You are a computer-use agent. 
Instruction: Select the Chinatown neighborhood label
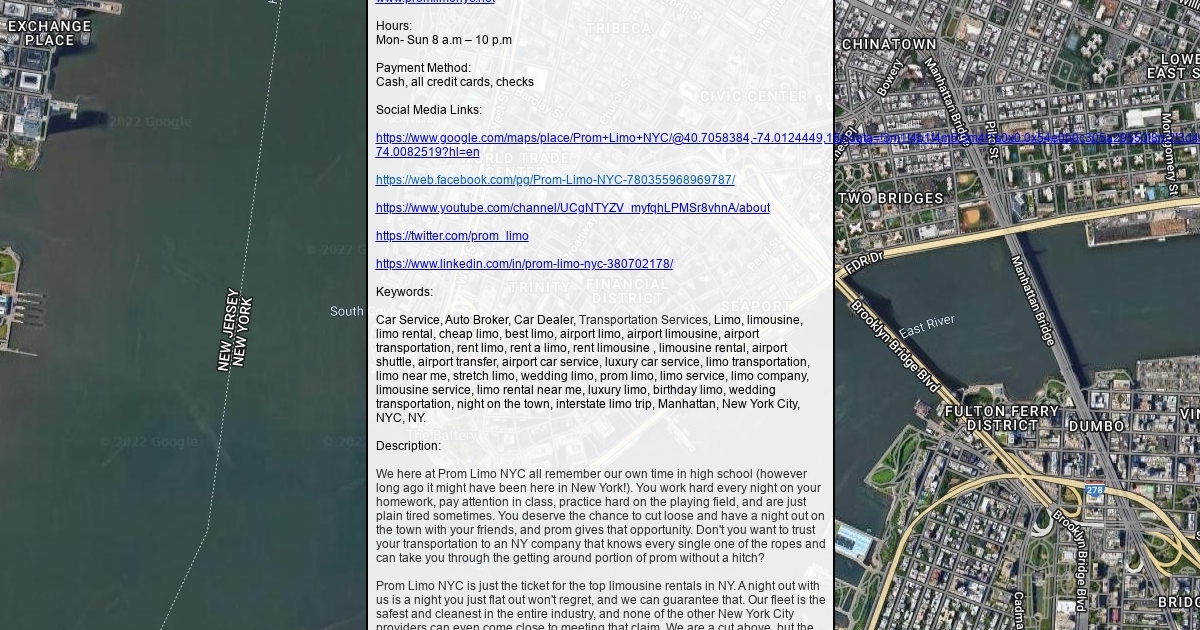tap(889, 44)
